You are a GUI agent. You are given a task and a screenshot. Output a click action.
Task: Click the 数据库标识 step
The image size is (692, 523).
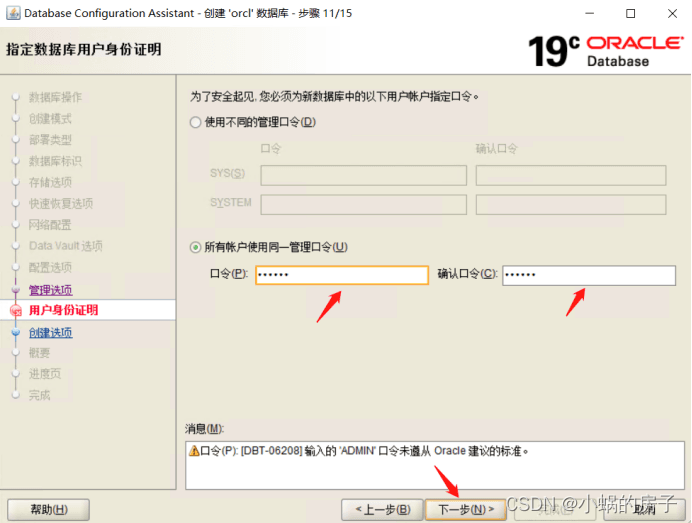(55, 161)
